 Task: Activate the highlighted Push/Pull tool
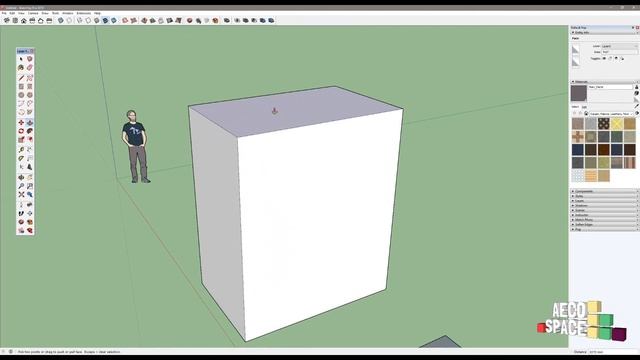click(x=30, y=122)
